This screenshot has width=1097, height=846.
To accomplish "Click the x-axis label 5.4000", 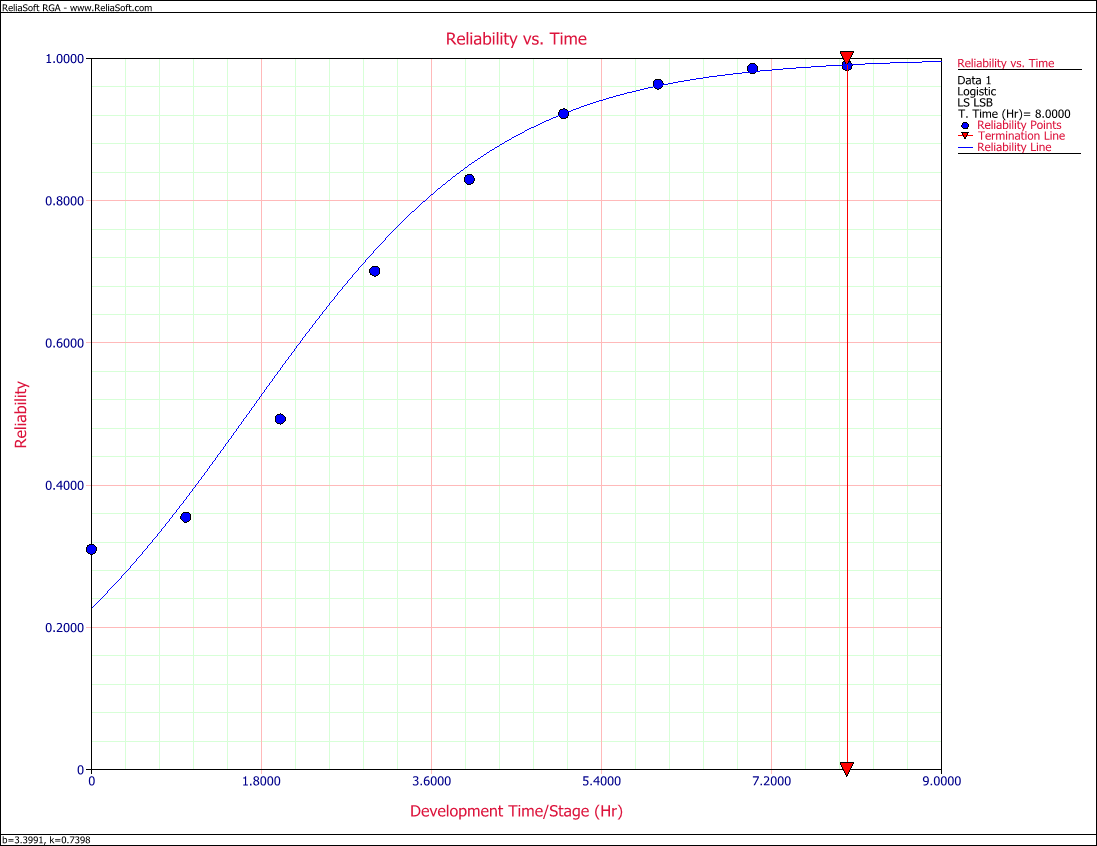I will [601, 781].
